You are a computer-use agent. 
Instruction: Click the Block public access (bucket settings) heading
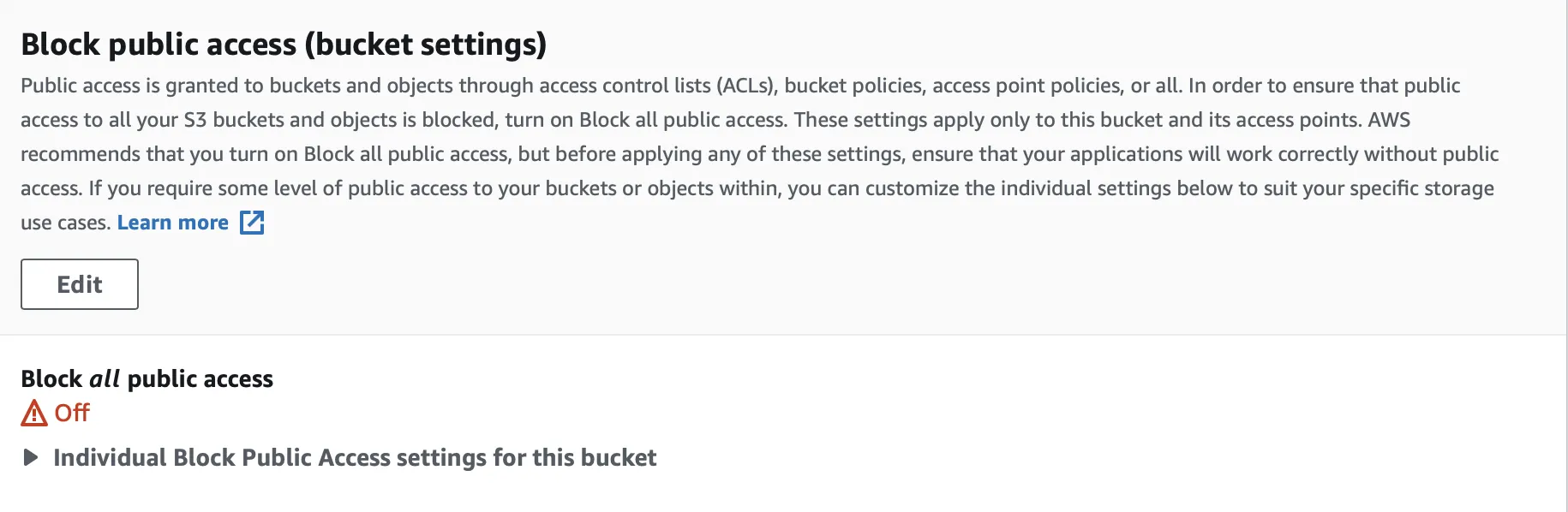pyautogui.click(x=283, y=45)
